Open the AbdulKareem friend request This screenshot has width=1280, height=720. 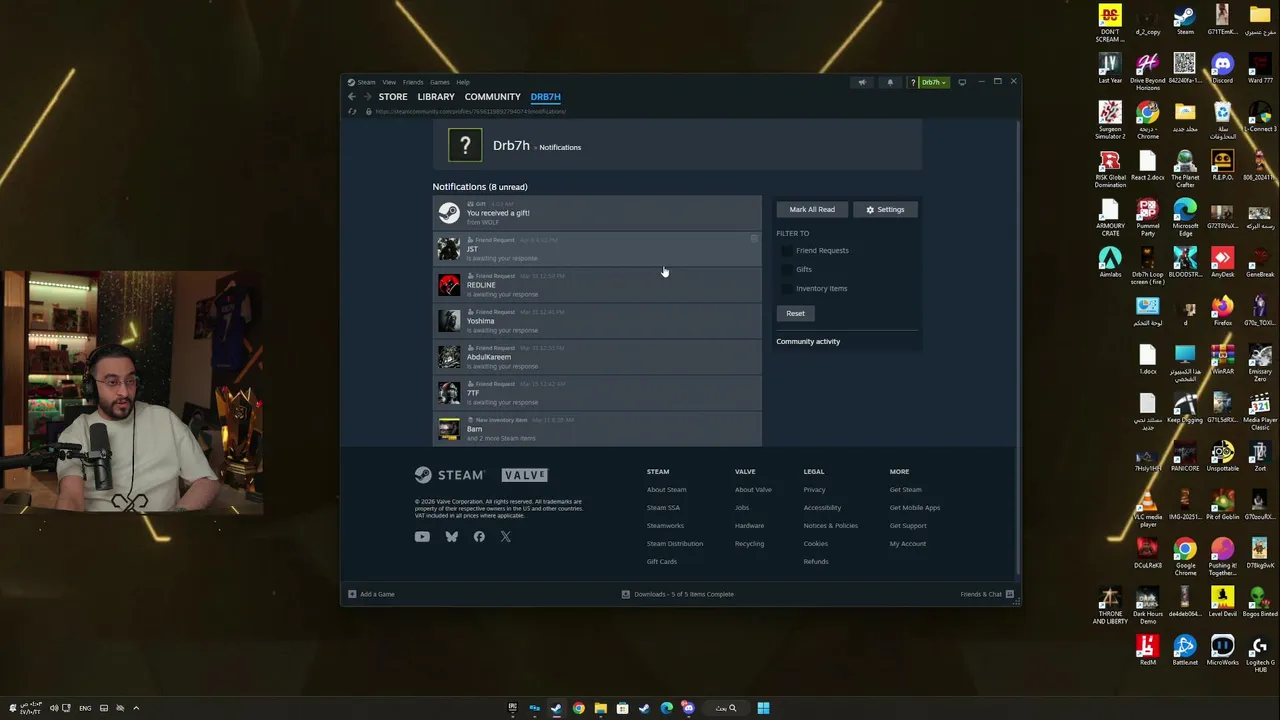coord(597,357)
